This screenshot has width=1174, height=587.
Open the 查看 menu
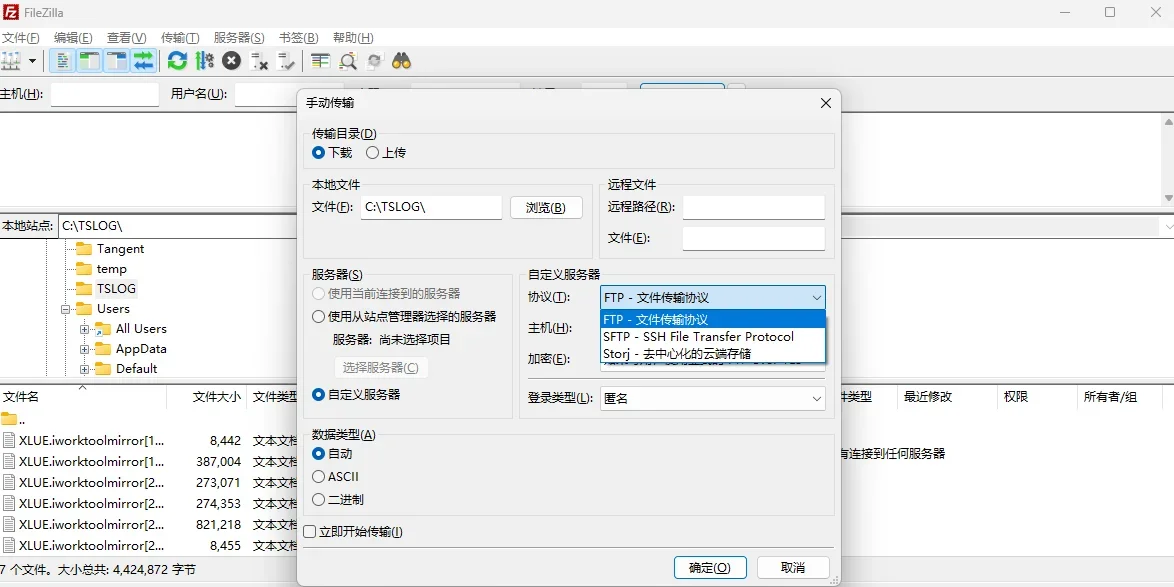[127, 37]
